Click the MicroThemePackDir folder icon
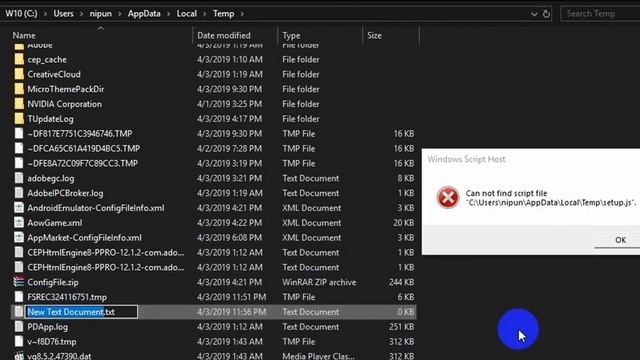Screen dimensions: 640x360 19,89
